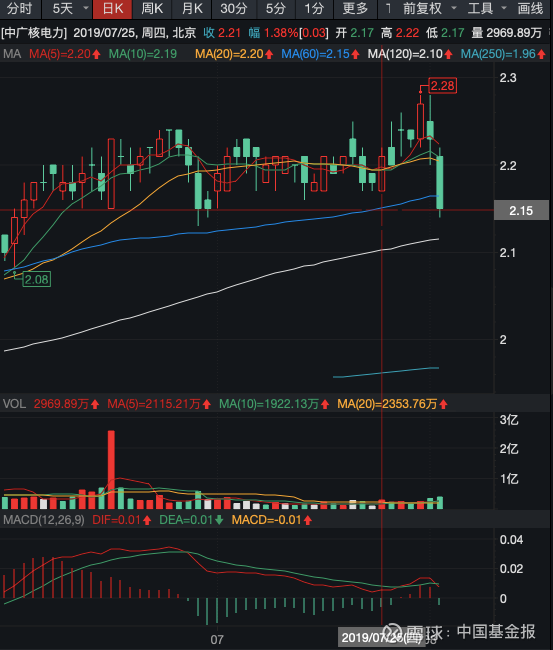
Task: Click the tallest red volume bar
Action: (x=111, y=470)
